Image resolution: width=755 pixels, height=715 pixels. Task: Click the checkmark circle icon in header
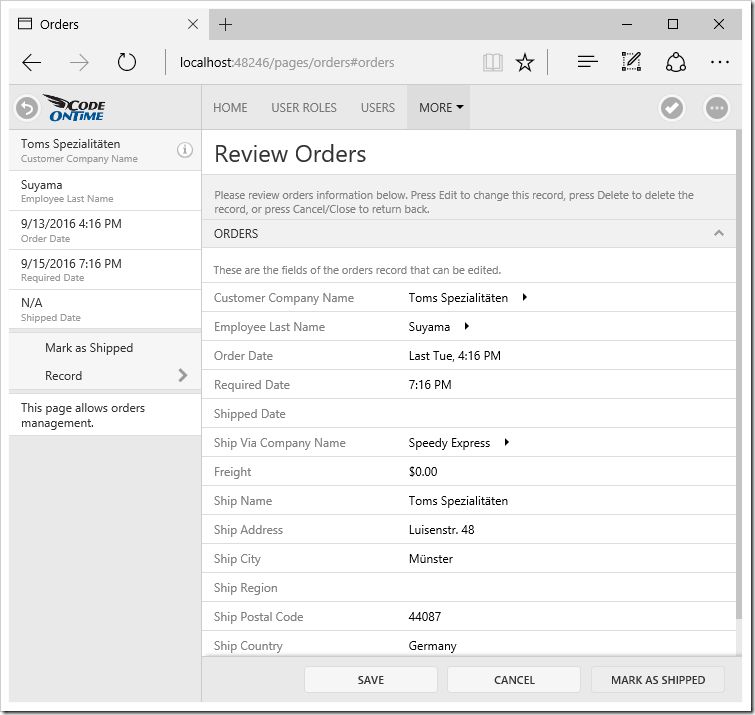pyautogui.click(x=672, y=108)
